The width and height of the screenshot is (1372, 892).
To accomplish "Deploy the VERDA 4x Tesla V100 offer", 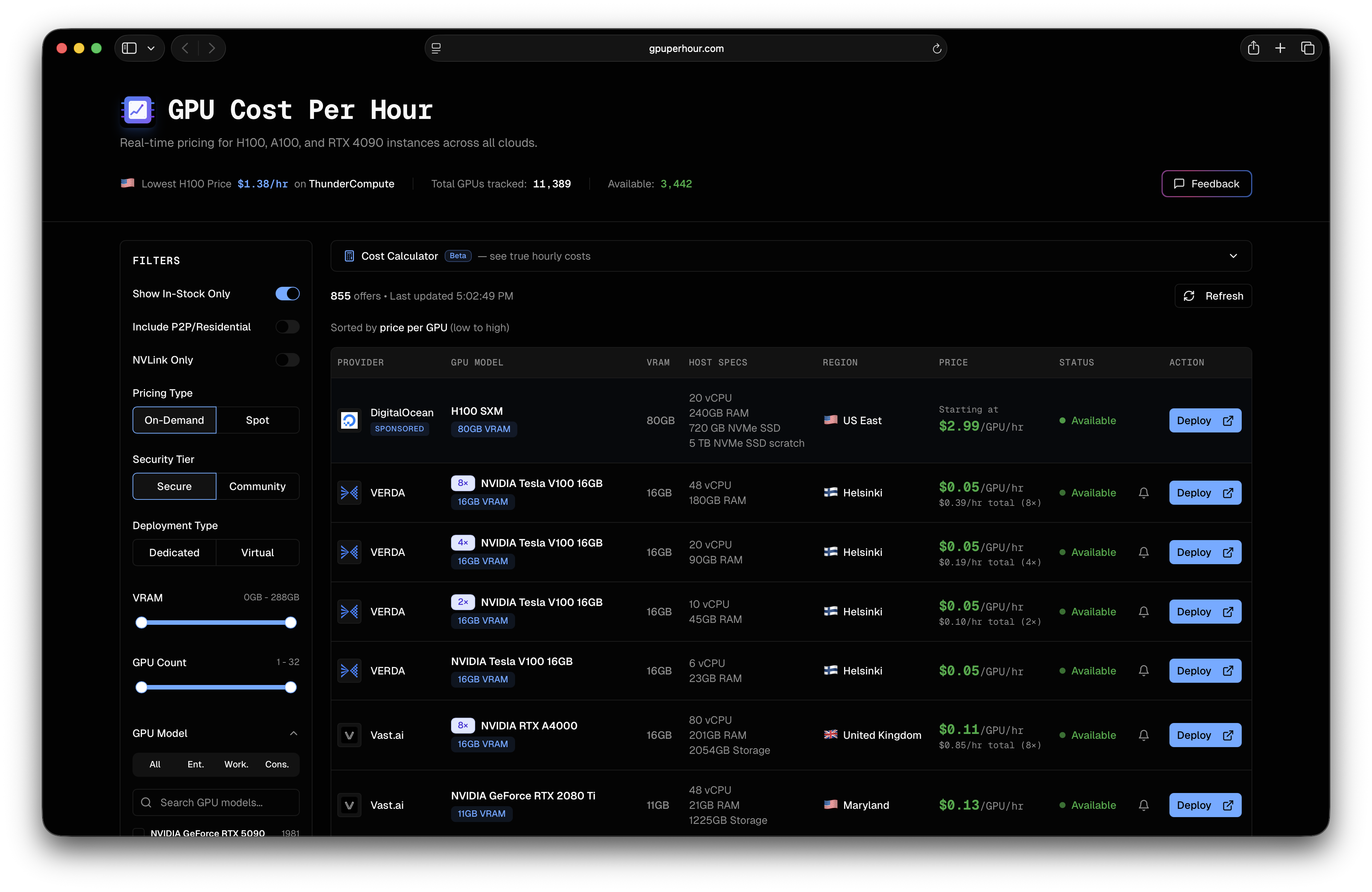I will coord(1205,552).
